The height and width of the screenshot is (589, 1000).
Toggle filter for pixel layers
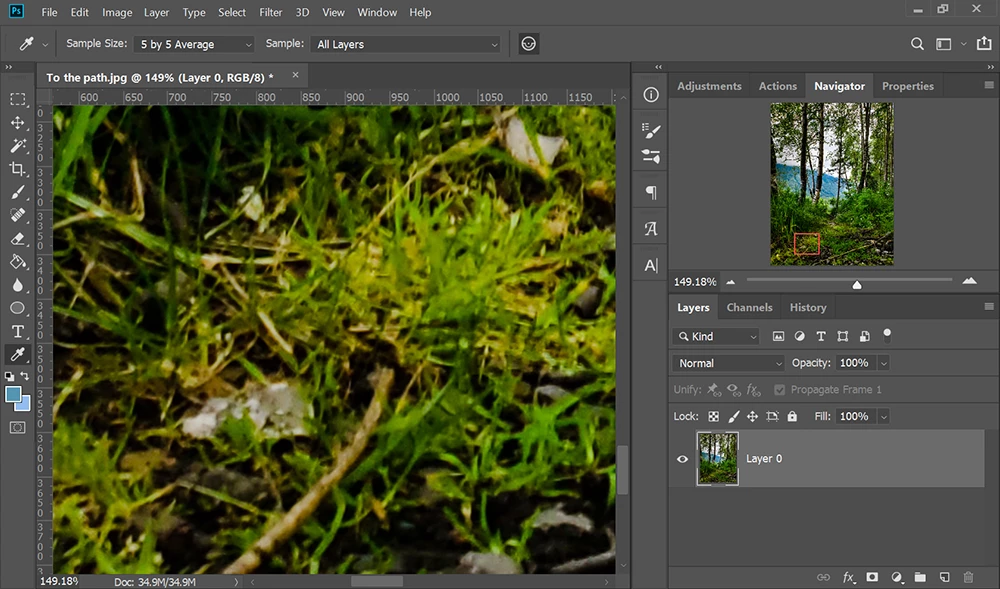778,336
